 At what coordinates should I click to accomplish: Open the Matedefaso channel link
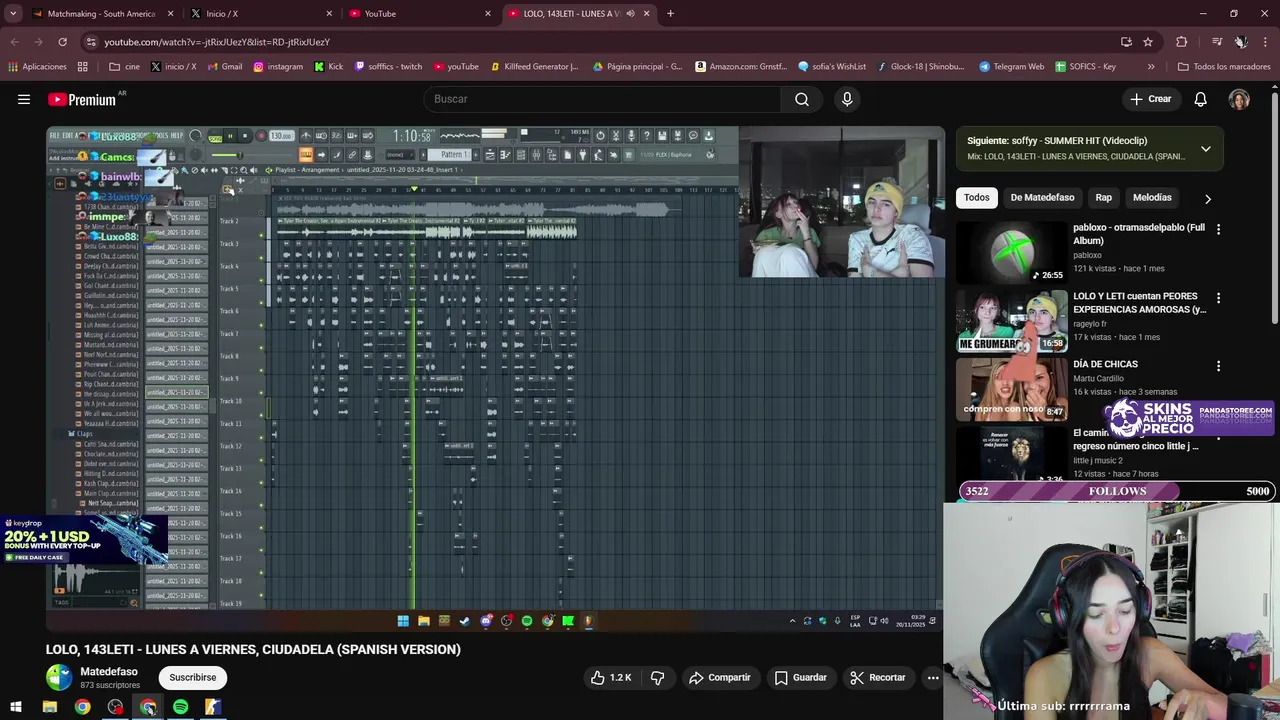[x=109, y=672]
